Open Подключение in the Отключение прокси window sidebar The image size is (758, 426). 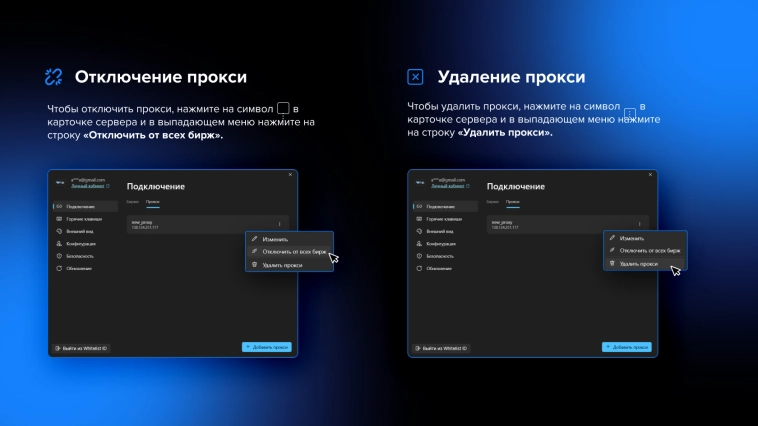click(85, 206)
